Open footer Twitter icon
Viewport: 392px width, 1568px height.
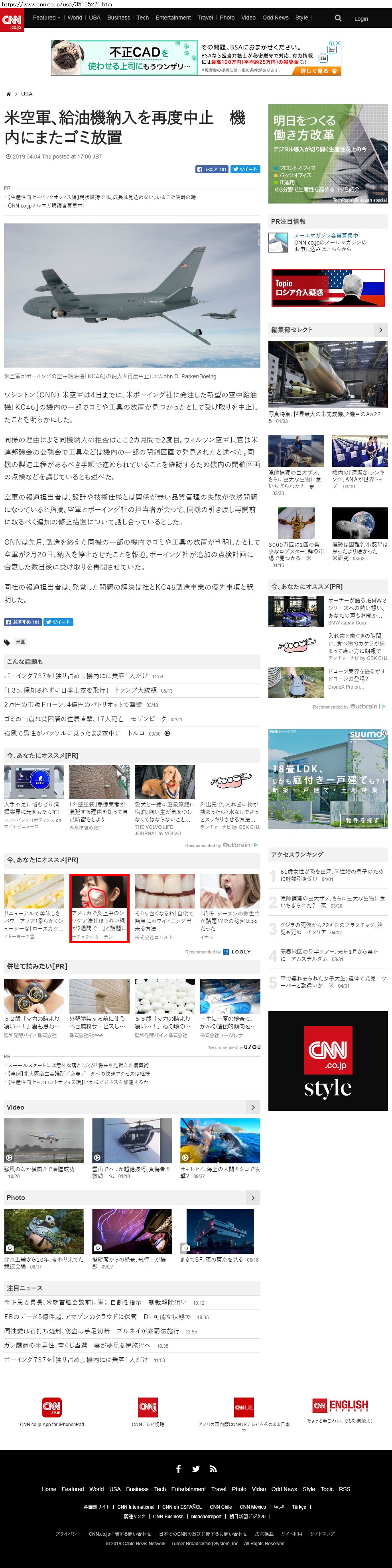(x=196, y=1469)
